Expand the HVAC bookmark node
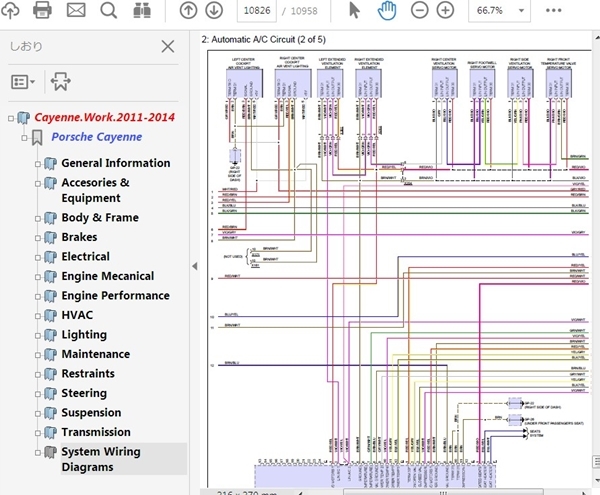600x495 pixels. 38,316
